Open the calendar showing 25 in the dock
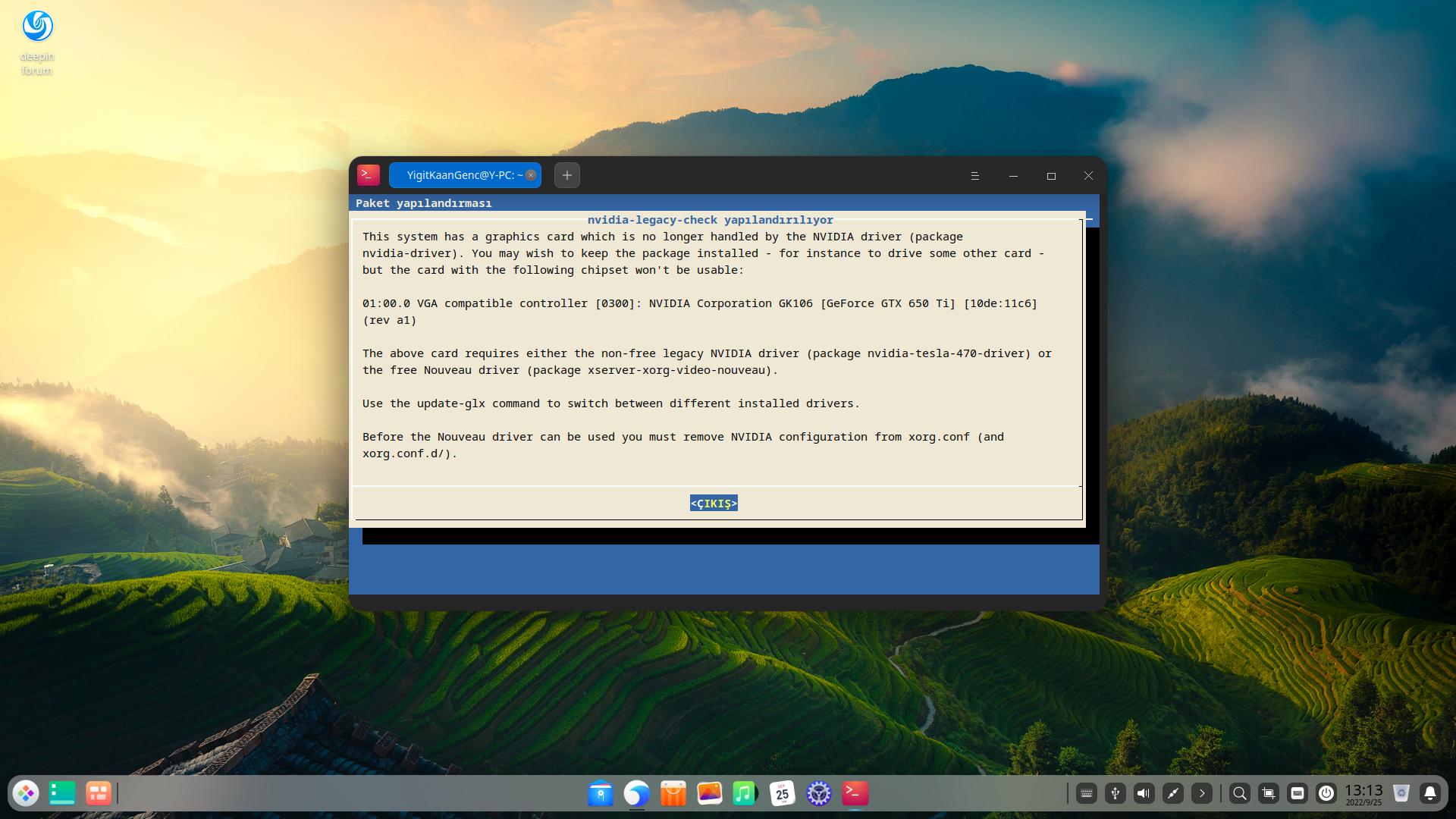 (782, 793)
